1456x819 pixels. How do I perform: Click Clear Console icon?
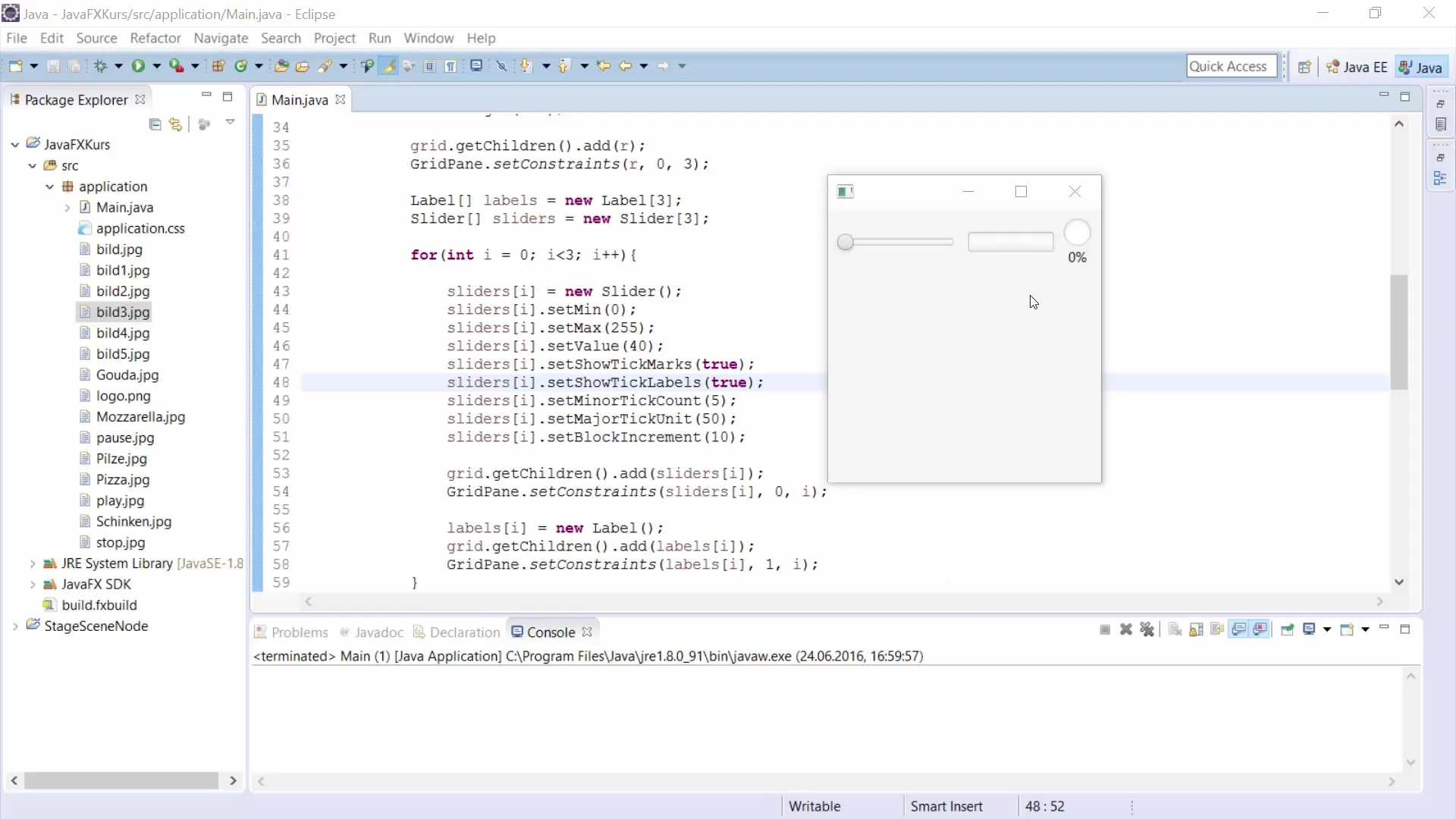(1175, 629)
